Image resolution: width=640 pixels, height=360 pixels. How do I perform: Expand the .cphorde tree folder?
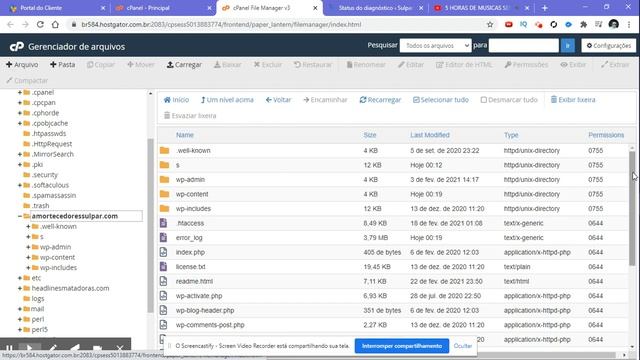[x=20, y=113]
